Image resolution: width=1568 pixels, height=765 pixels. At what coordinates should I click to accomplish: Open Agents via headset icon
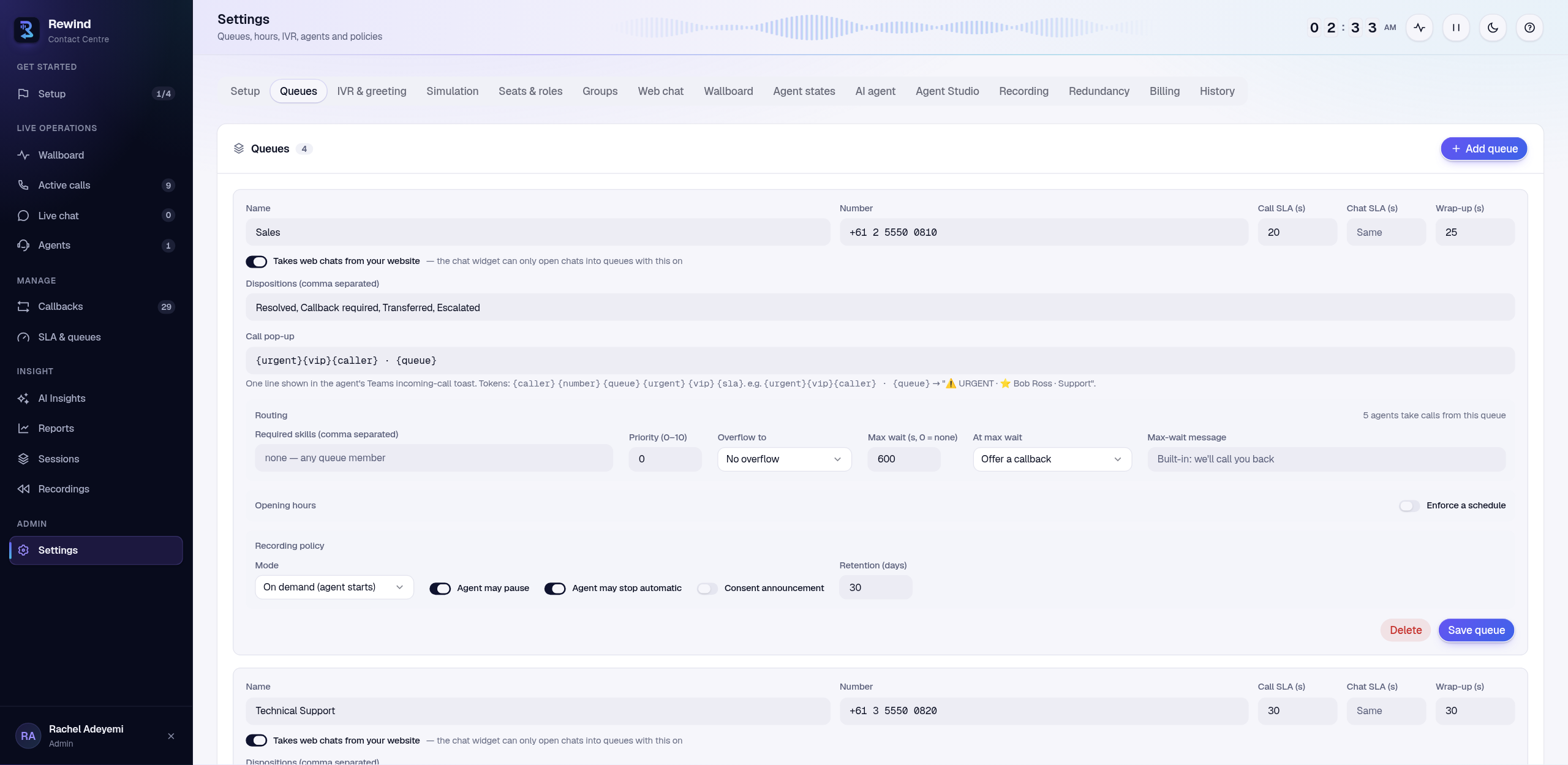23,245
